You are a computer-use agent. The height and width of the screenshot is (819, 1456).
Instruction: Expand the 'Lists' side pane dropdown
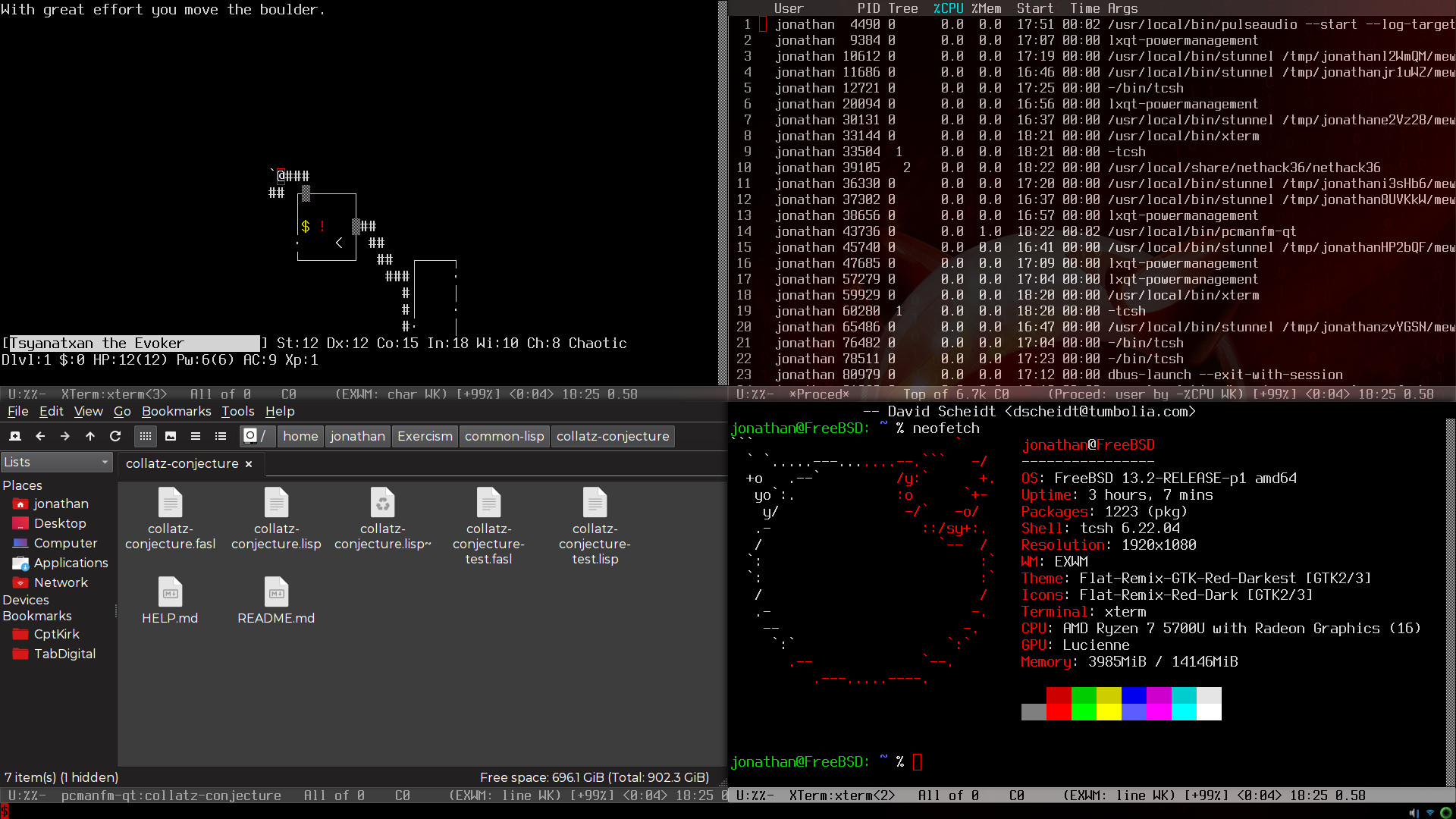pyautogui.click(x=57, y=462)
